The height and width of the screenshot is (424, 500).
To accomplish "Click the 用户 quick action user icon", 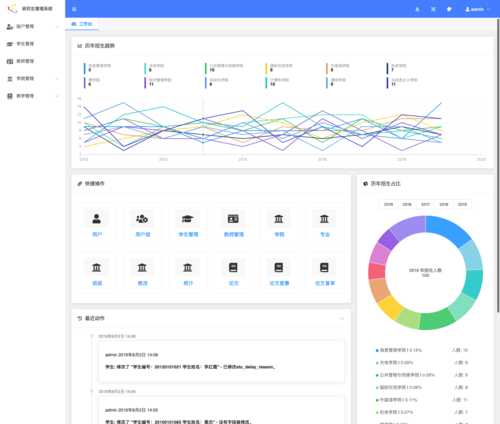I will tap(97, 219).
